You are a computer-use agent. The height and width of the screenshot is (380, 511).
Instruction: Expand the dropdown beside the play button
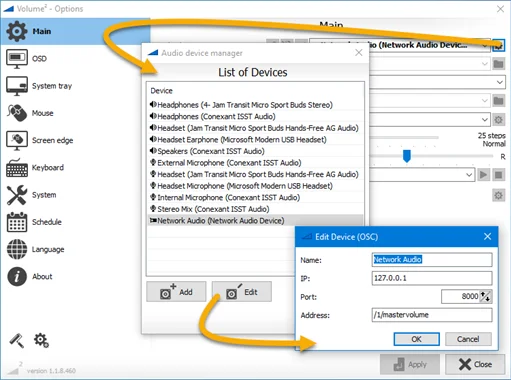(469, 175)
